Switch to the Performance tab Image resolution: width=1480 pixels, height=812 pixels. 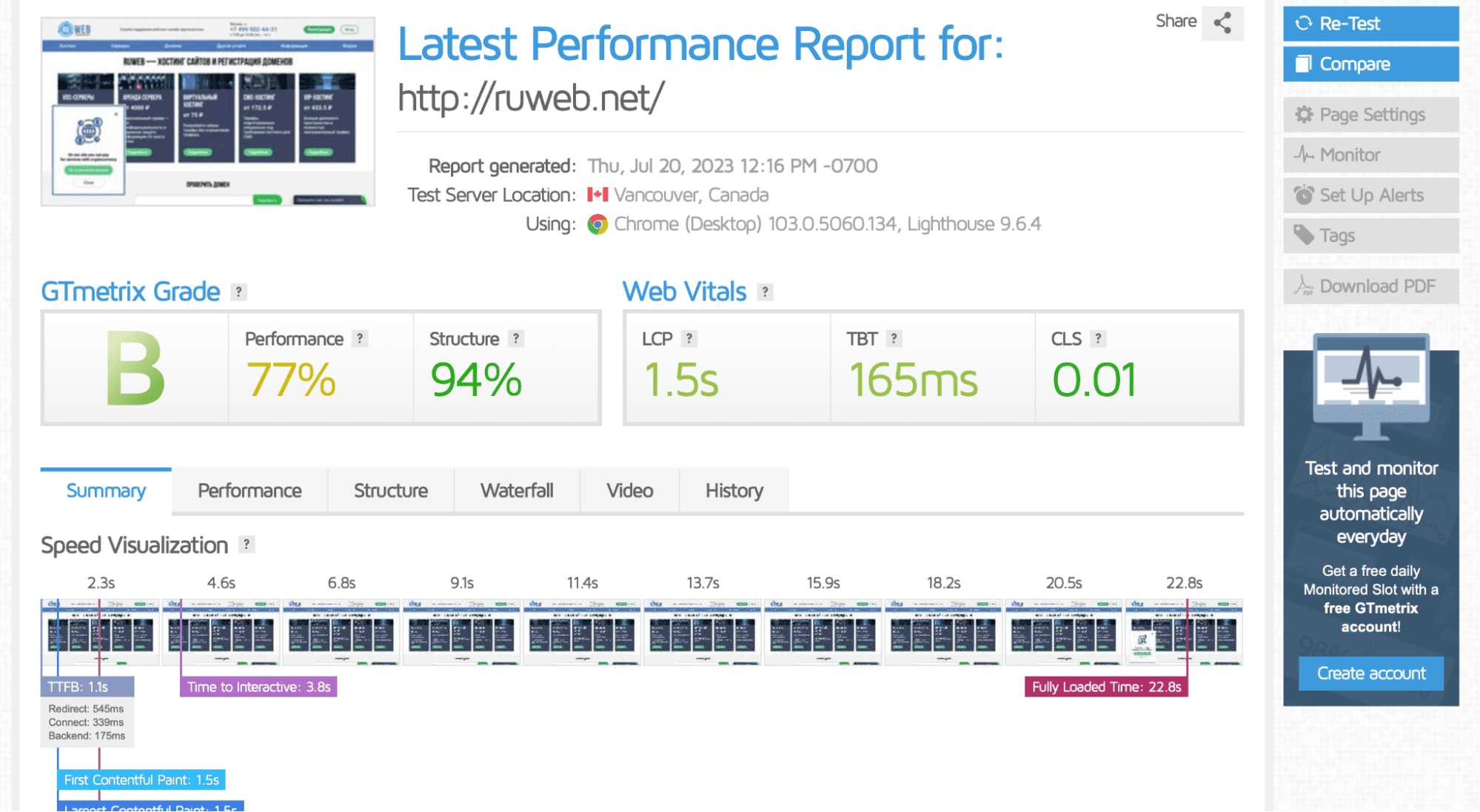click(x=250, y=491)
